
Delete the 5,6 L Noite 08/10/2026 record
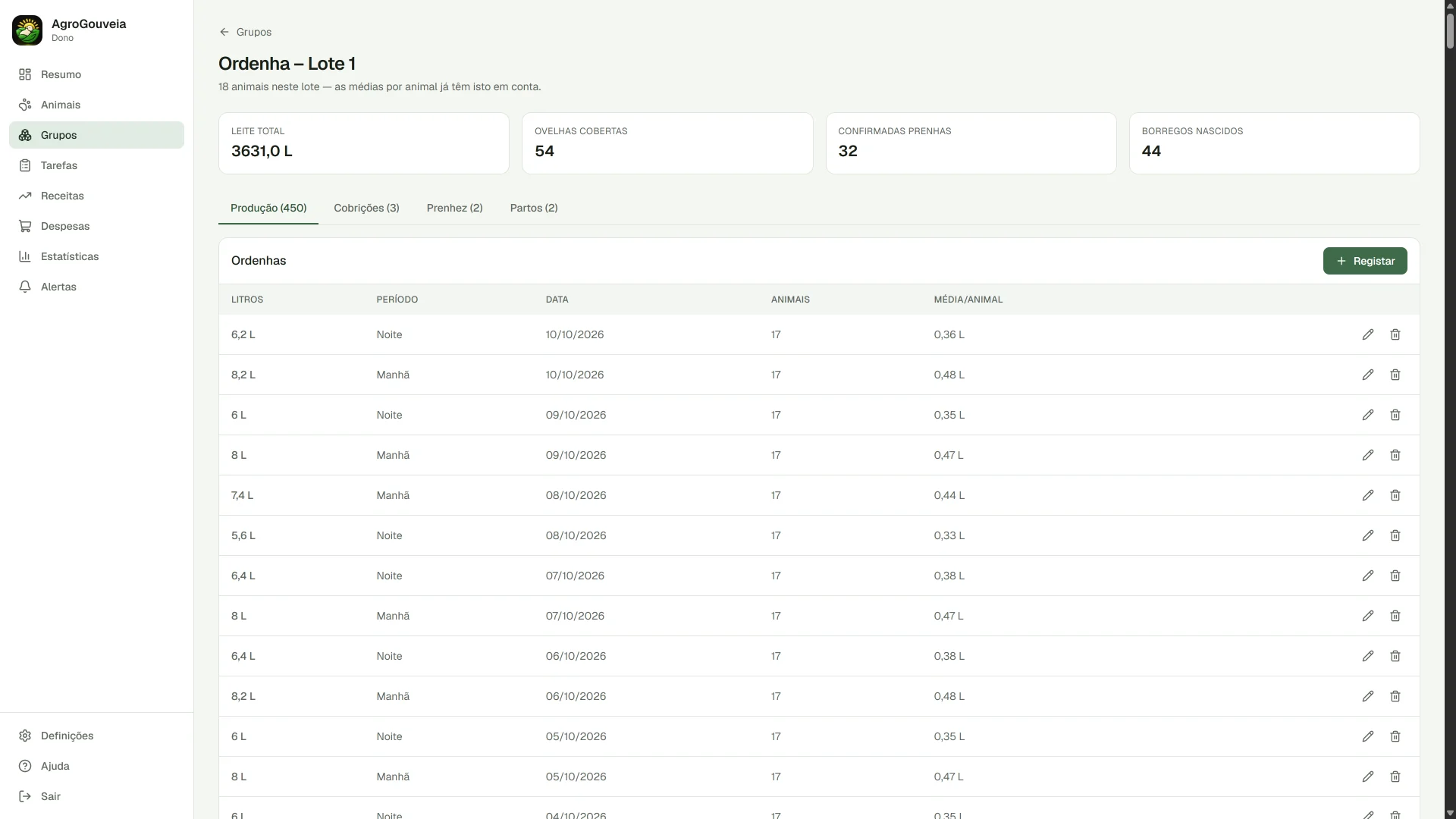coord(1395,535)
